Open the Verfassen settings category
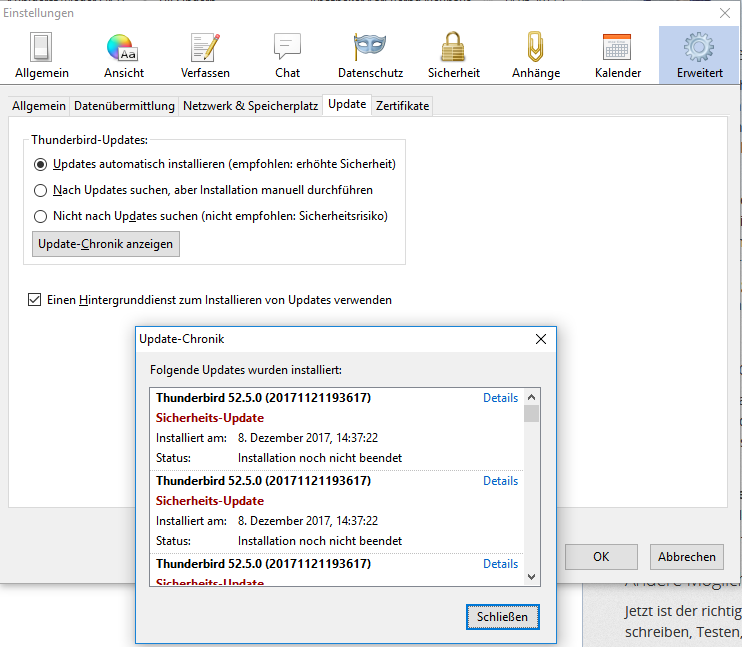 pos(205,56)
